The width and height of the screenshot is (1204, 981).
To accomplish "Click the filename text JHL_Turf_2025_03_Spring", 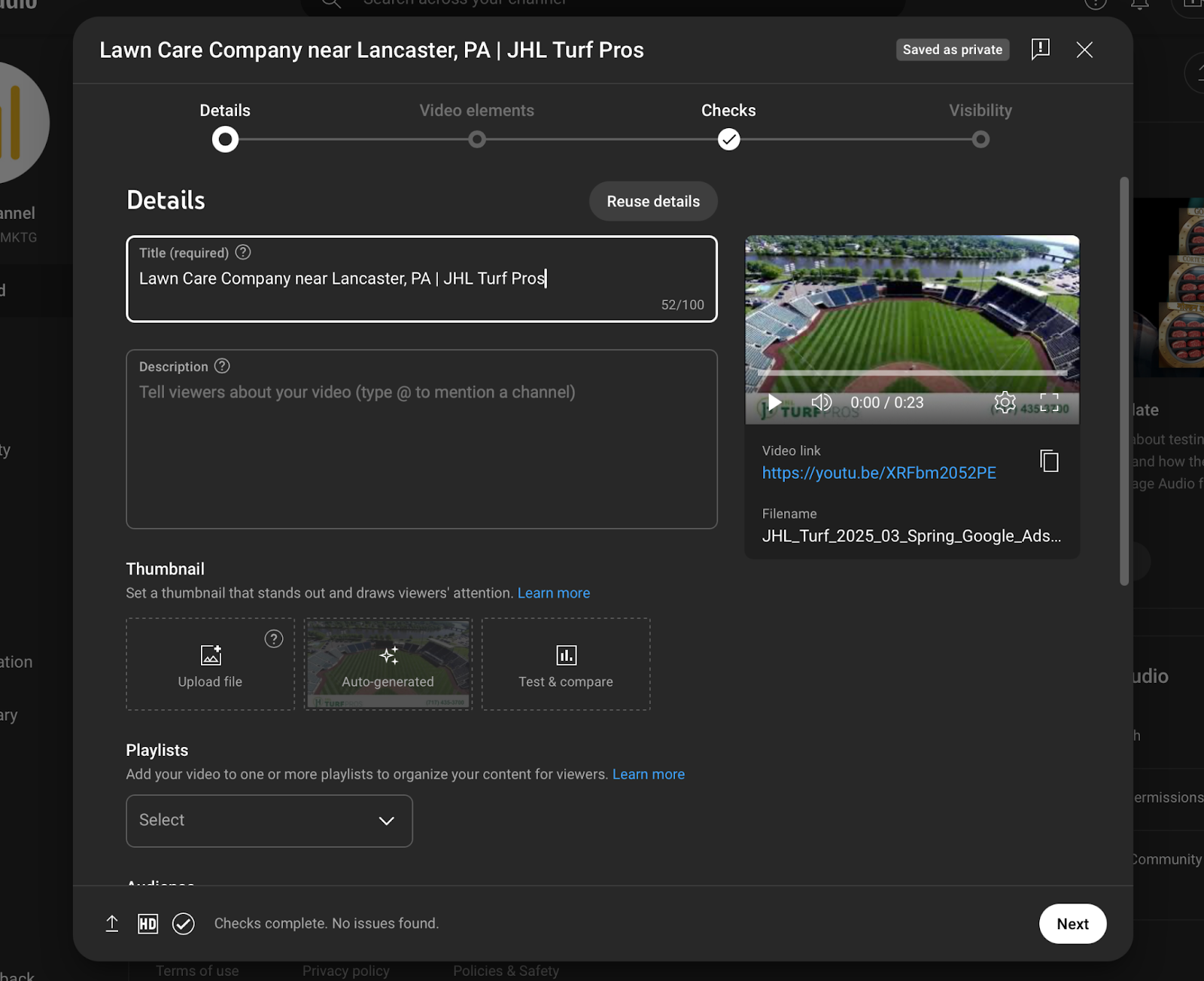I will click(911, 536).
